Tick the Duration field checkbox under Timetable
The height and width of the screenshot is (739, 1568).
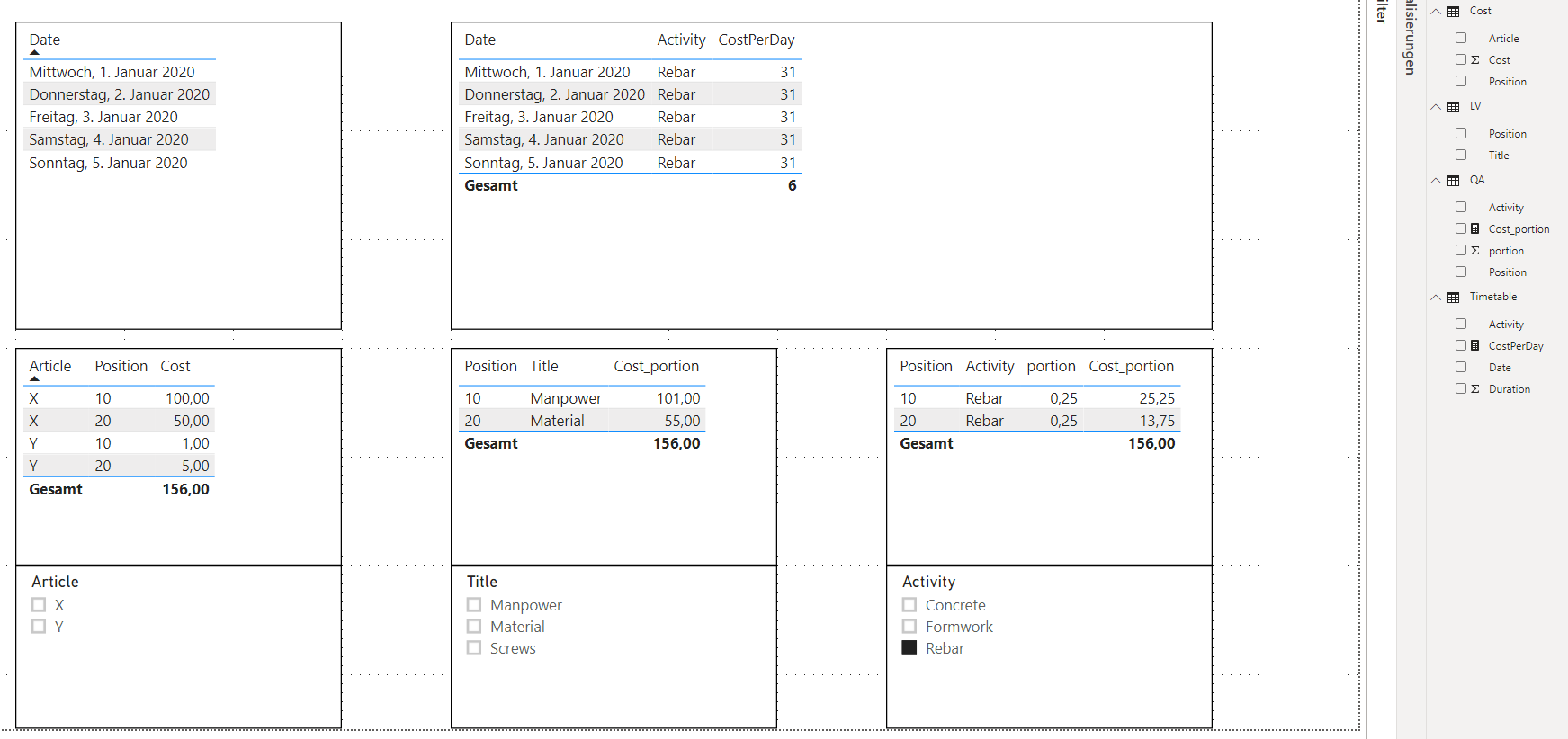(1461, 389)
